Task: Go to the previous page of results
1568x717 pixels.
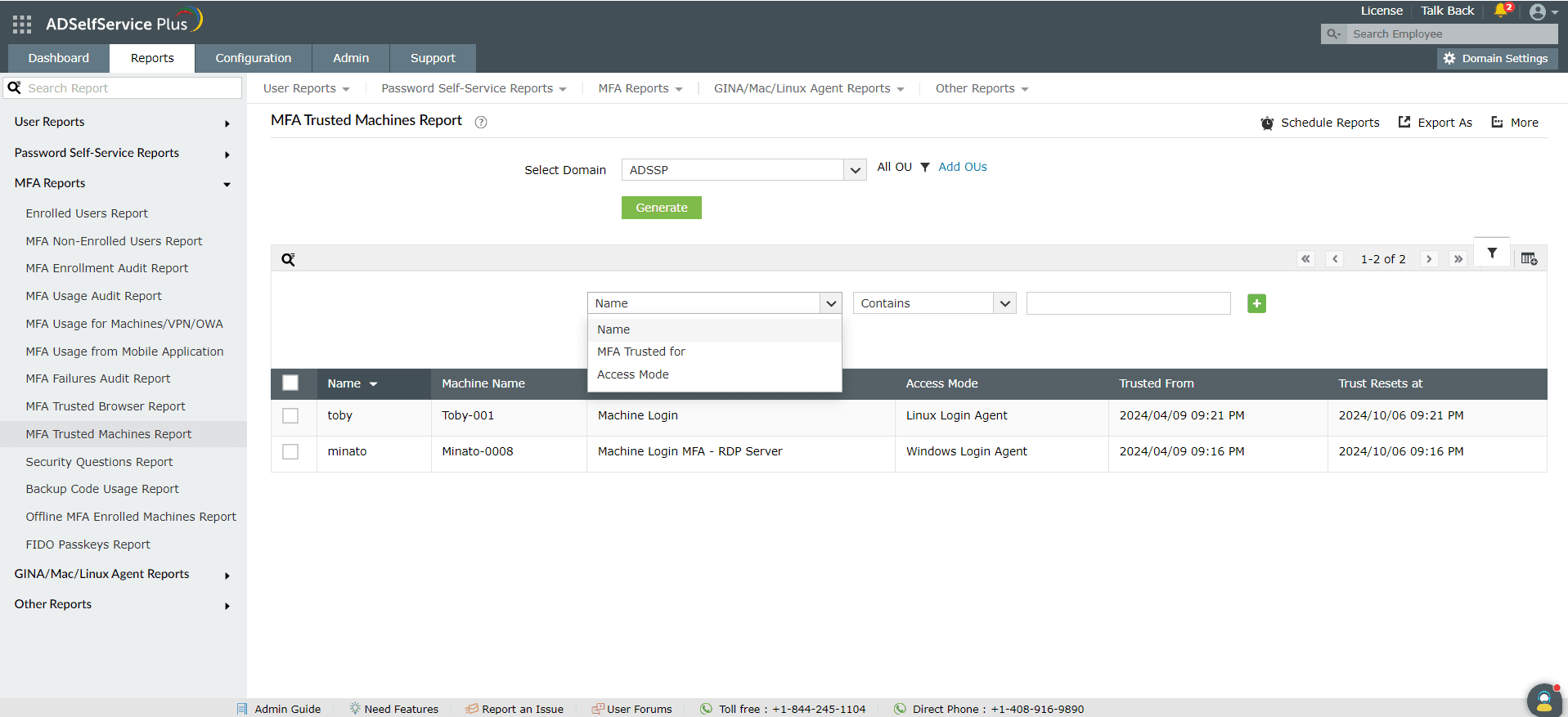Action: pyautogui.click(x=1335, y=259)
